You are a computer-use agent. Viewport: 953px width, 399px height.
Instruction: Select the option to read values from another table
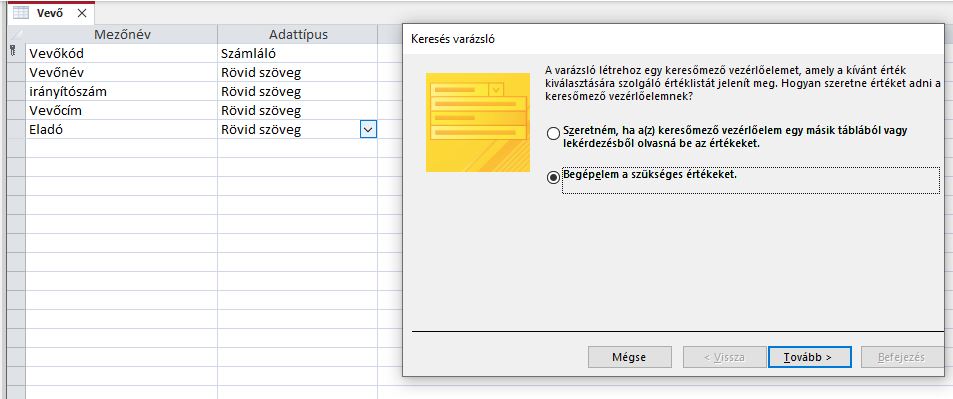[553, 134]
